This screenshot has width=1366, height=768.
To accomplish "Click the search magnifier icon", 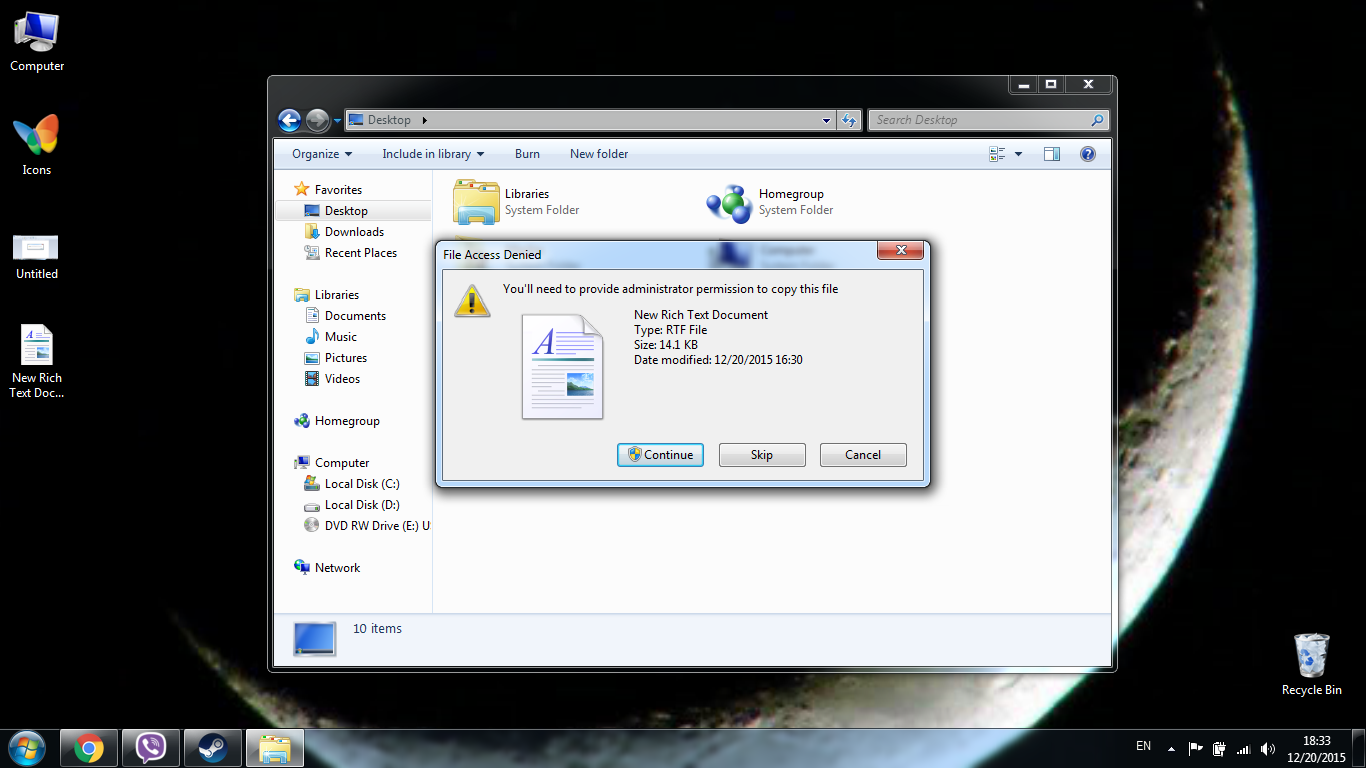I will tap(1098, 120).
